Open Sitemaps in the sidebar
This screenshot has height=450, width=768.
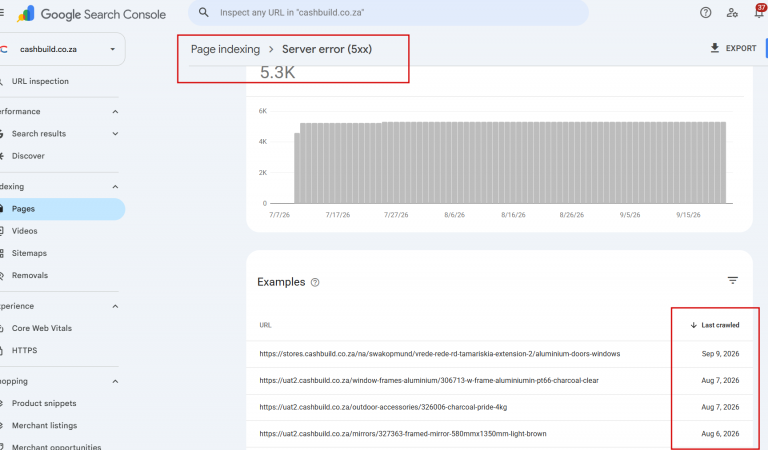29,253
